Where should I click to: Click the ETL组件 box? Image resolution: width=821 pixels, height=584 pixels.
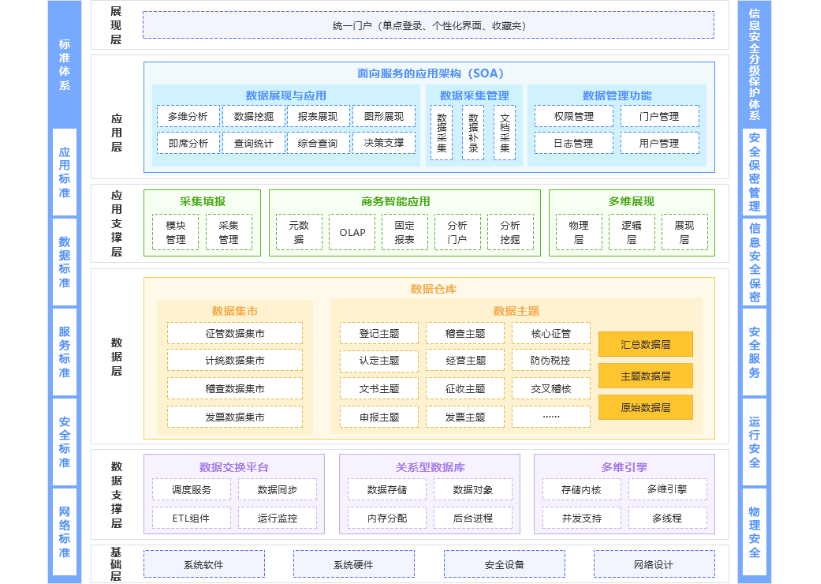(191, 518)
